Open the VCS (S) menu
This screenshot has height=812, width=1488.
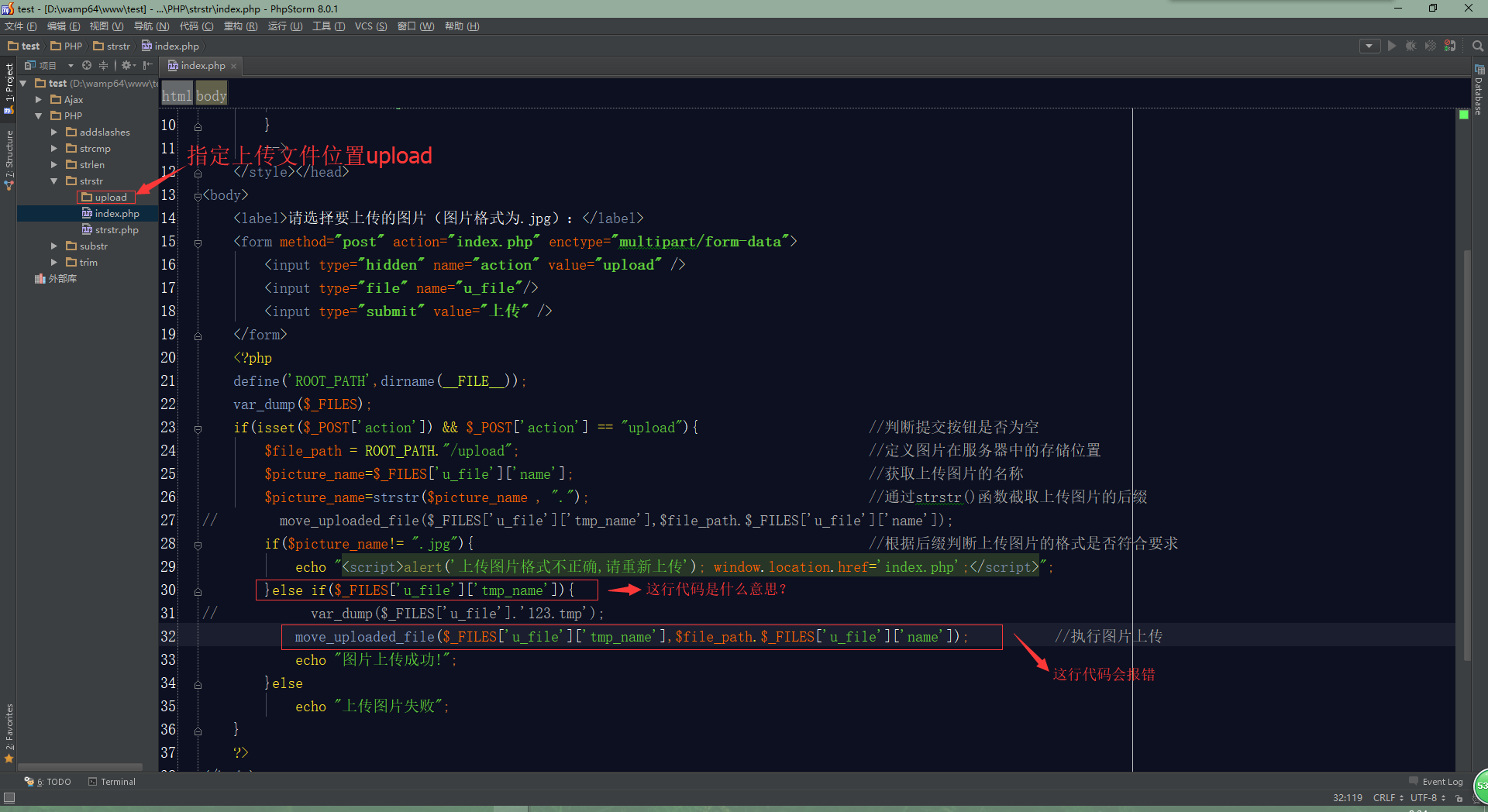point(370,26)
